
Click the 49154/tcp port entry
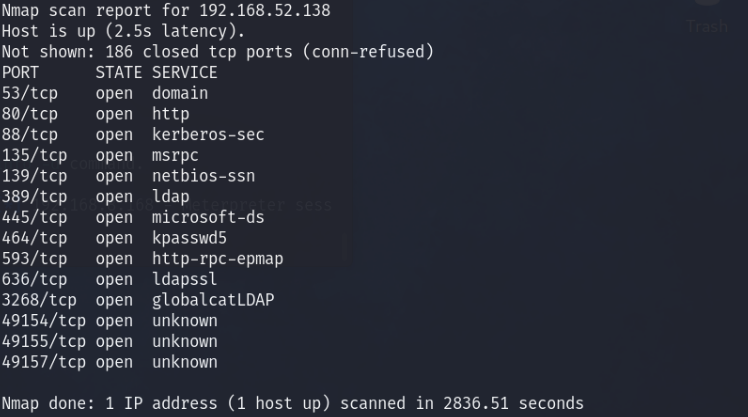point(43,321)
